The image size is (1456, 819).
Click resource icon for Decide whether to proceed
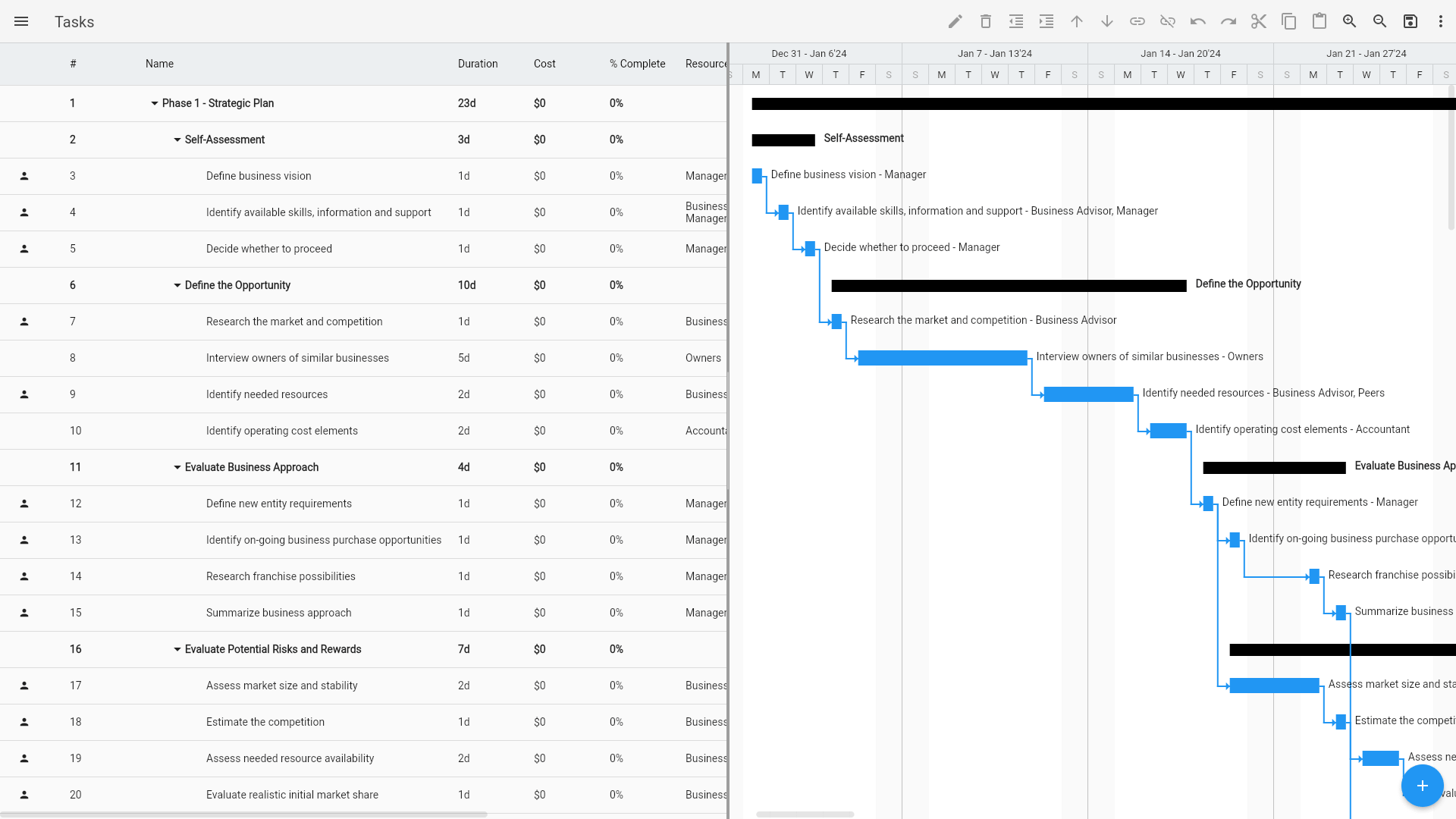(x=24, y=249)
